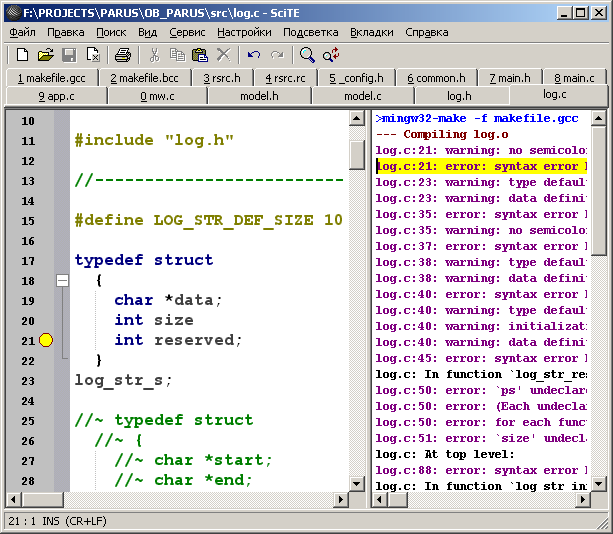The height and width of the screenshot is (534, 613).
Task: Click the New file toolbar icon
Action: click(x=21, y=55)
